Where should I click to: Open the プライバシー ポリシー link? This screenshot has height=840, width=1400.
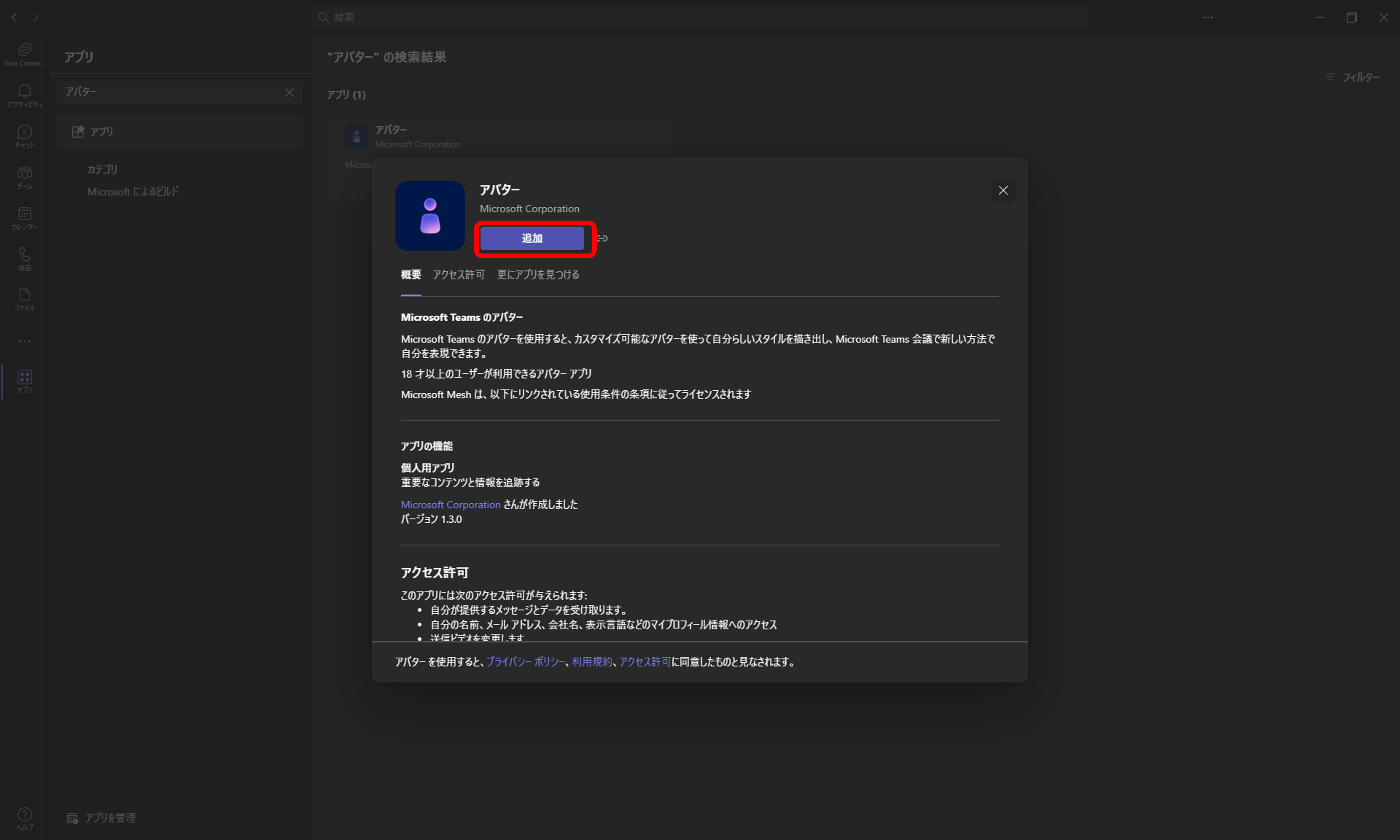pyautogui.click(x=526, y=662)
